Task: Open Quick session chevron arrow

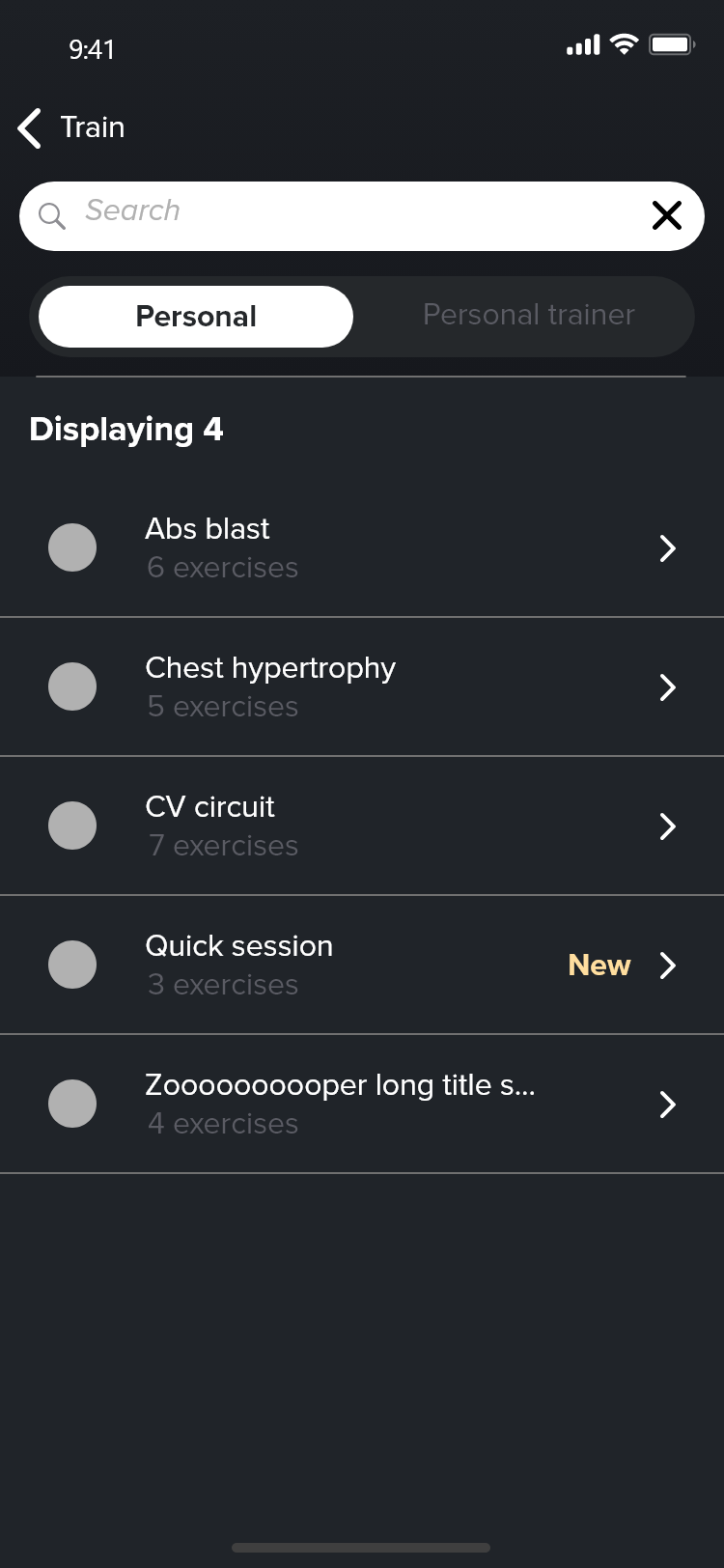Action: pyautogui.click(x=667, y=966)
